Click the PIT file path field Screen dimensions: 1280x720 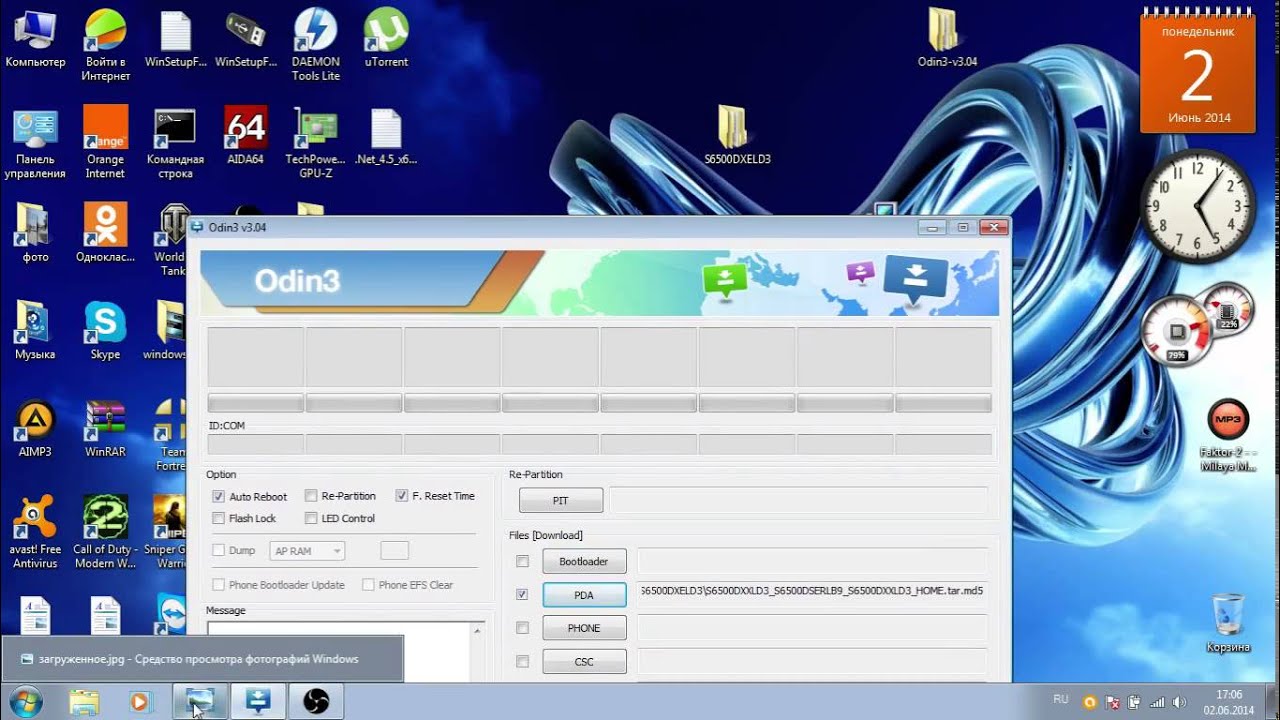click(x=799, y=500)
